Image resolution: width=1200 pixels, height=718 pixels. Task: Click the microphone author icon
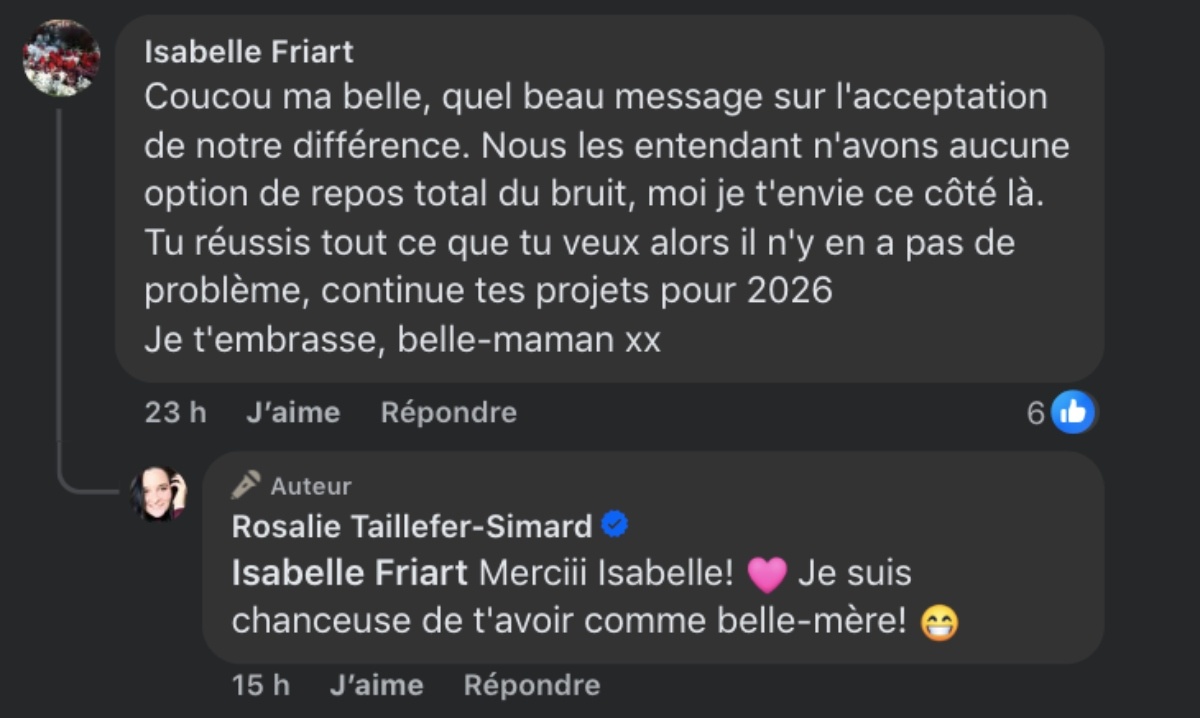246,485
